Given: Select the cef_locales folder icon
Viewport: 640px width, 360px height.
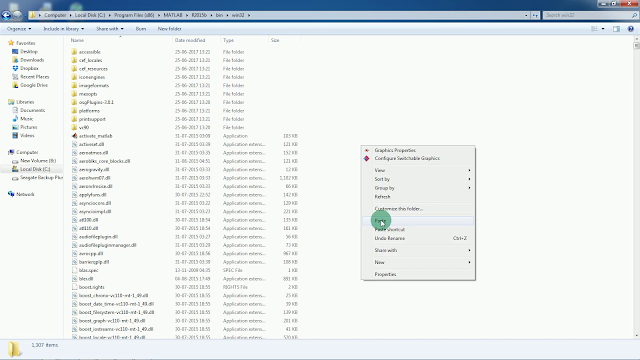Looking at the screenshot, I should click(74, 60).
